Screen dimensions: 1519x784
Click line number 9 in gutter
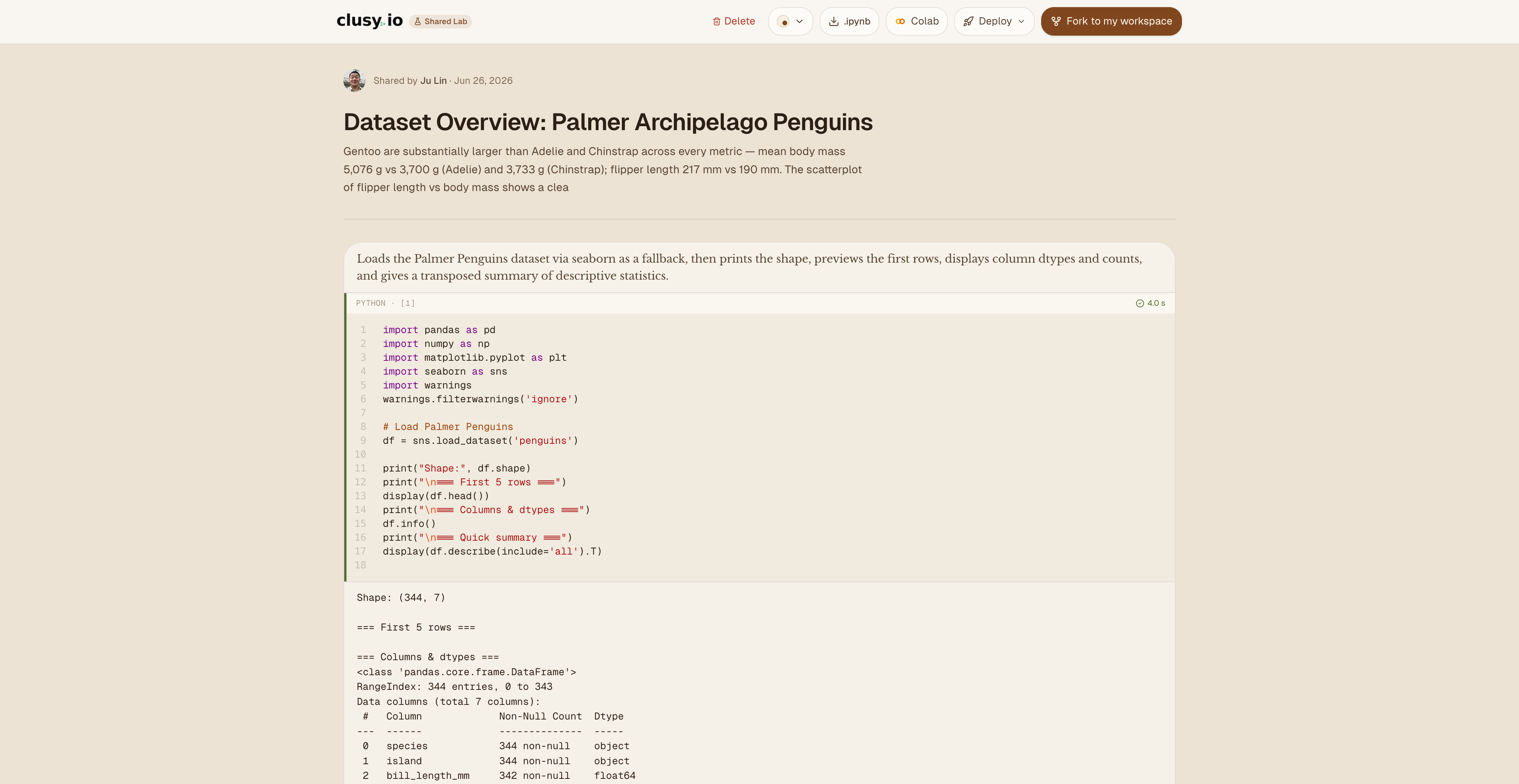pos(363,440)
